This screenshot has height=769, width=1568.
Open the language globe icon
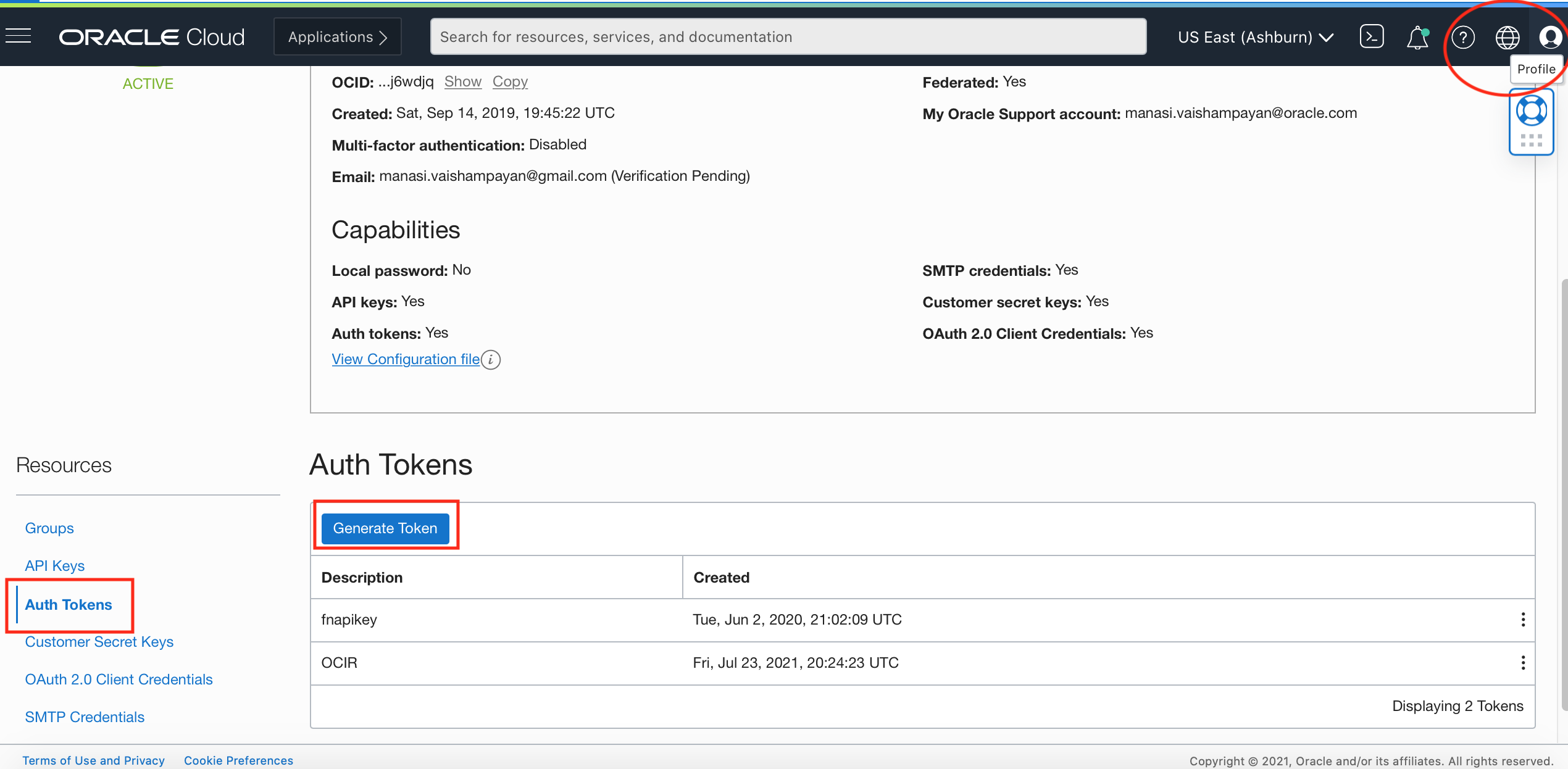[x=1507, y=38]
